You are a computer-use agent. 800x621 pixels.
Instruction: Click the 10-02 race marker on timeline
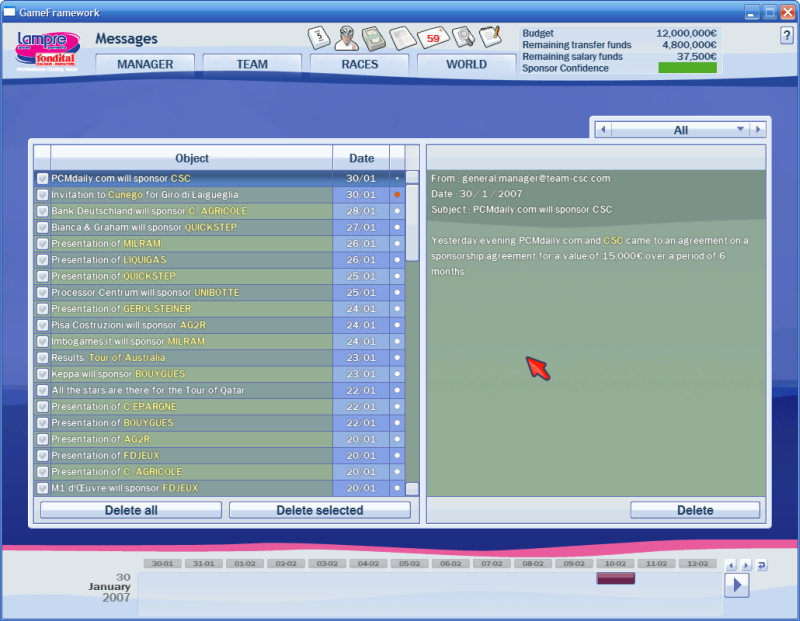point(615,579)
